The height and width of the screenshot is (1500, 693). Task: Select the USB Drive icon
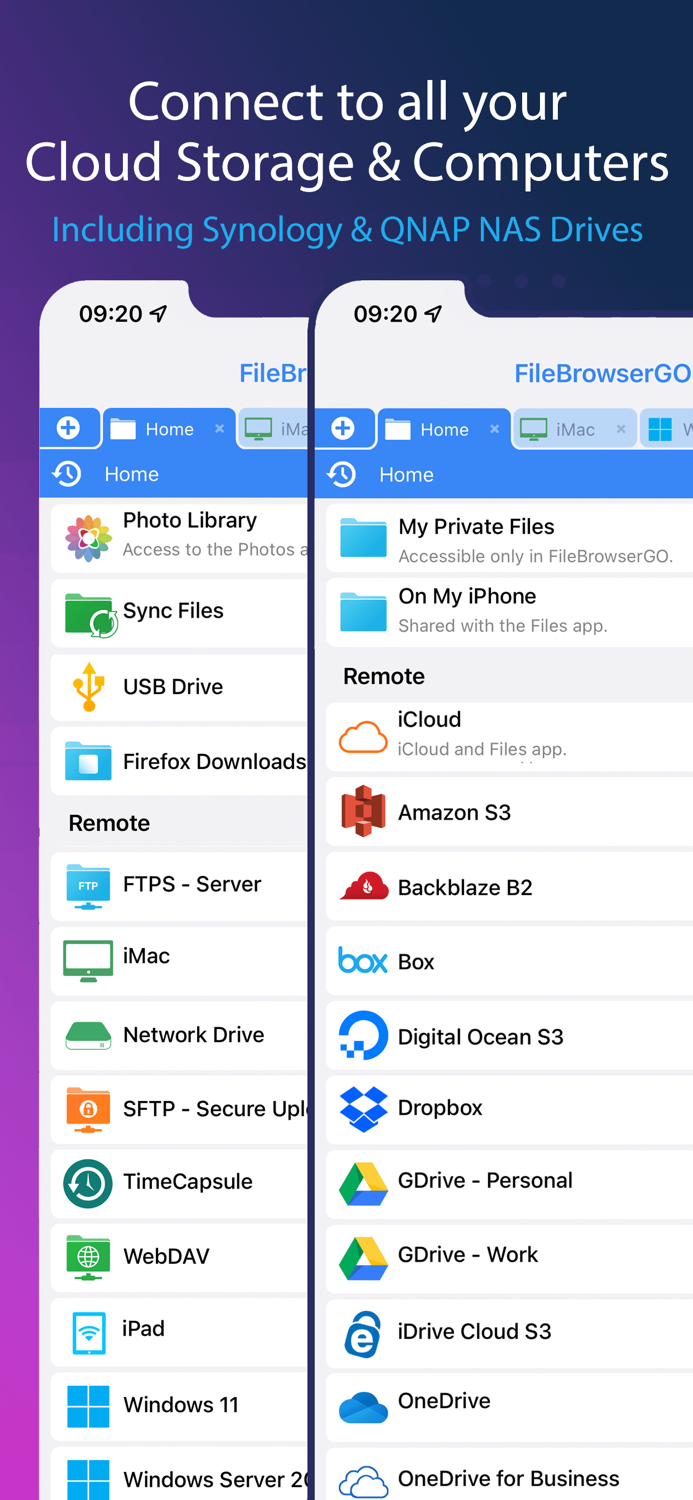pos(88,687)
